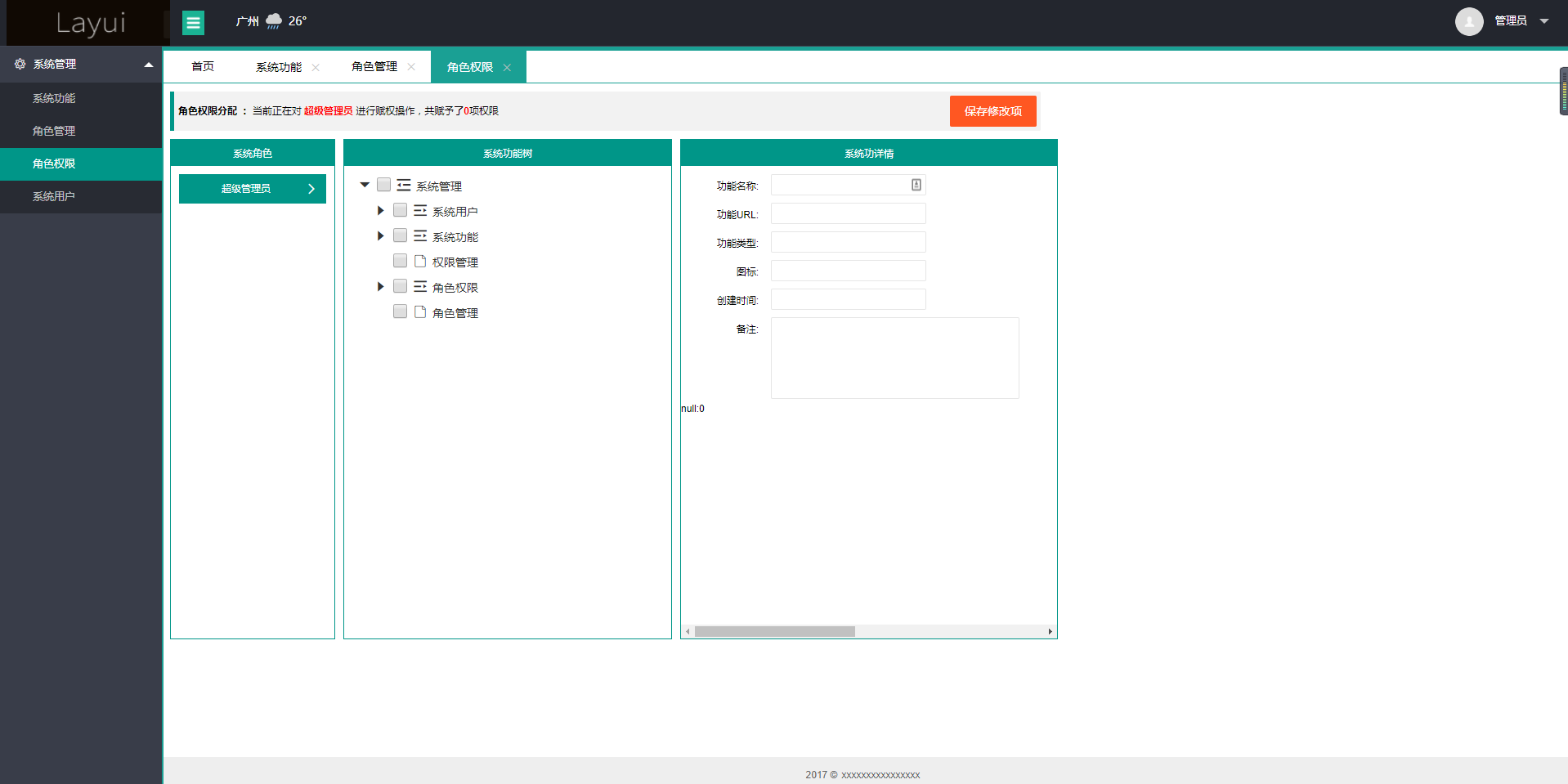Click the gear icon beside 系统管理
Image resolution: width=1568 pixels, height=784 pixels.
click(20, 64)
